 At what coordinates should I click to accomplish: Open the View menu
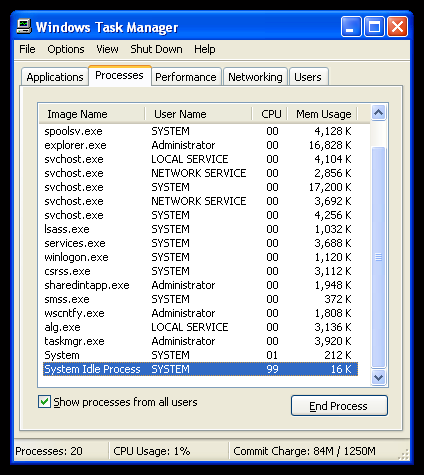click(x=107, y=49)
